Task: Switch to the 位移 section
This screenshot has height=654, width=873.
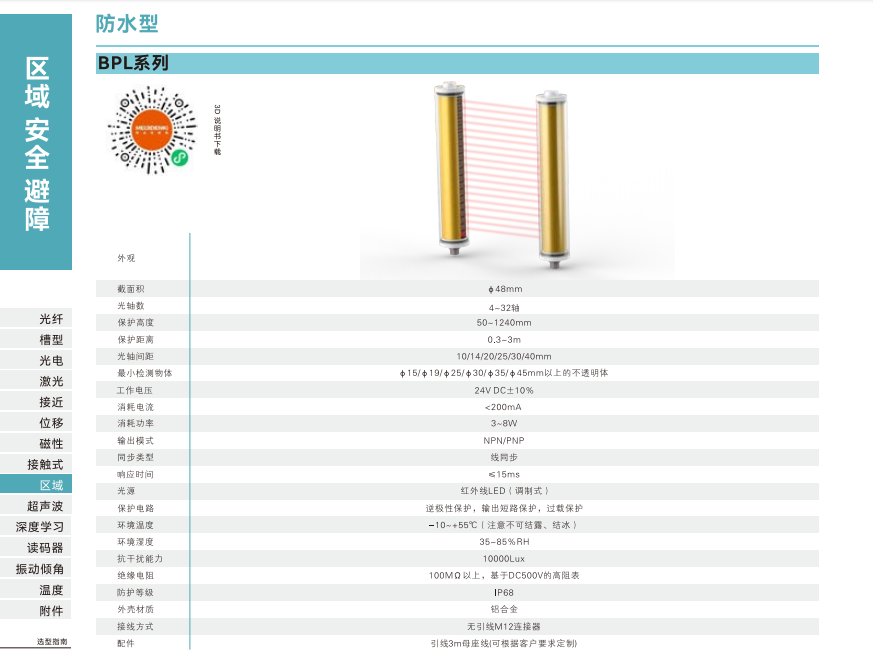Action: click(51, 423)
